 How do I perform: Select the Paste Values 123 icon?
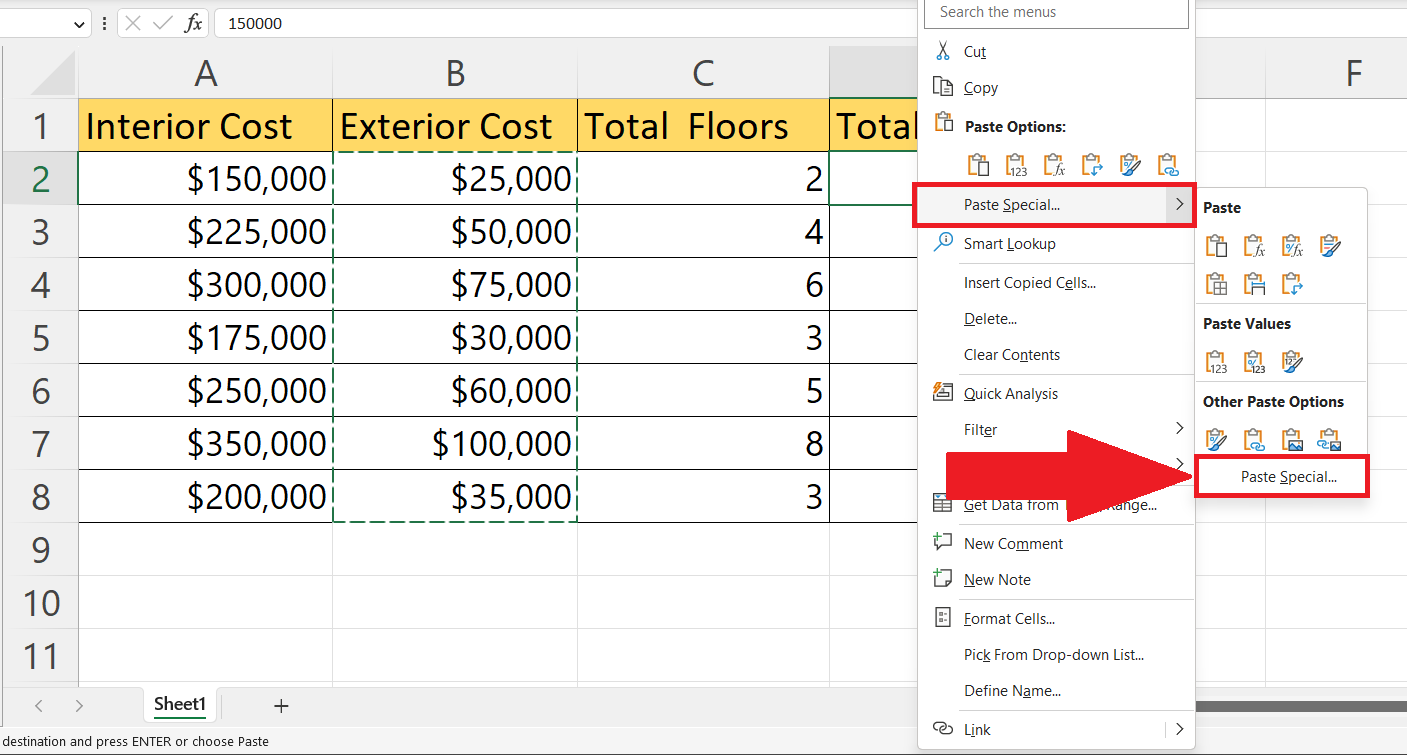click(1216, 361)
